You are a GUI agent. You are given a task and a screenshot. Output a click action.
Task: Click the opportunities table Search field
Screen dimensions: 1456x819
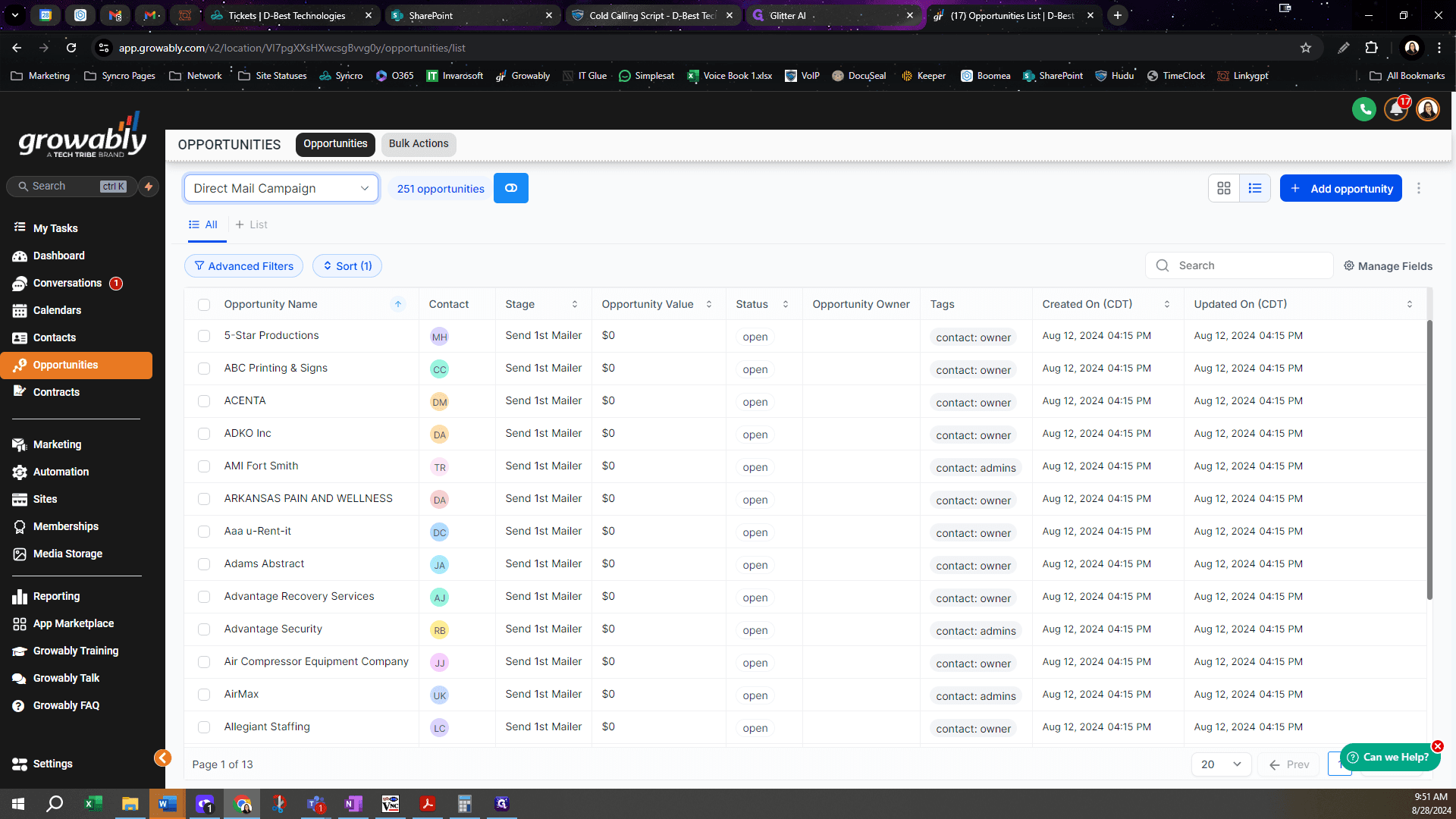[1239, 265]
